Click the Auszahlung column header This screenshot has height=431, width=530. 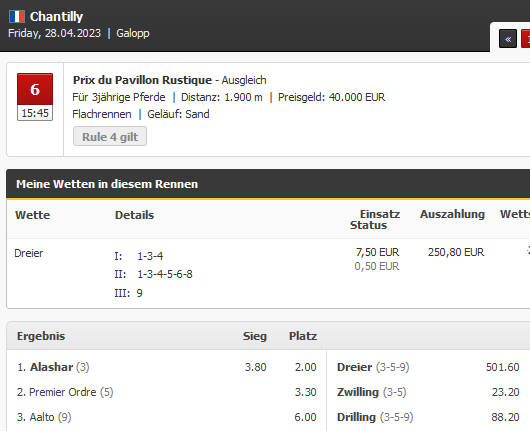click(x=452, y=214)
